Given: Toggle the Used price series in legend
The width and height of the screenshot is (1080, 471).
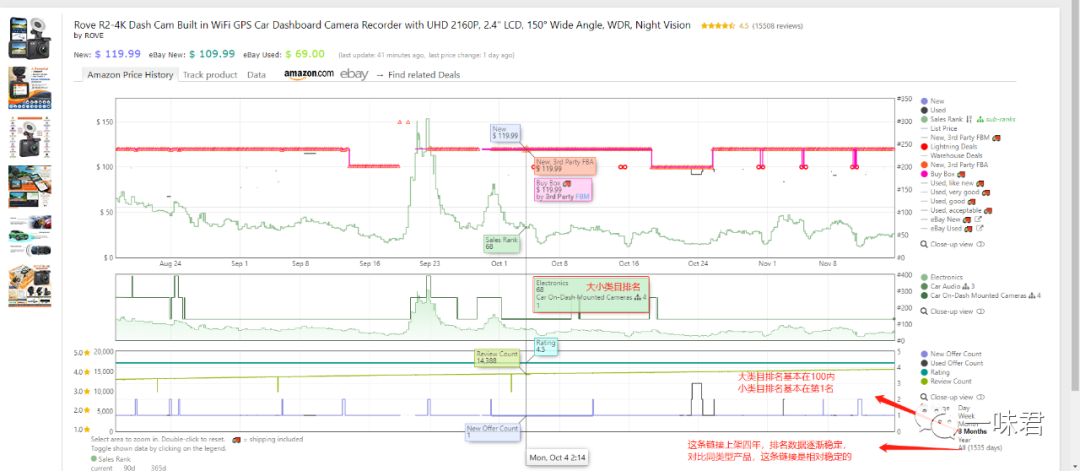Looking at the screenshot, I should pyautogui.click(x=933, y=110).
